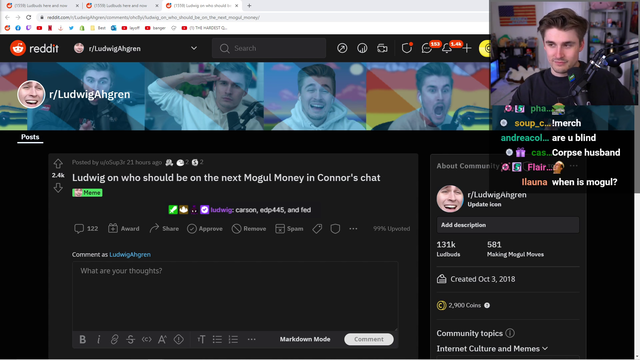Click the flair tag icon on post
Image resolution: width=640 pixels, height=360 pixels.
point(317,229)
